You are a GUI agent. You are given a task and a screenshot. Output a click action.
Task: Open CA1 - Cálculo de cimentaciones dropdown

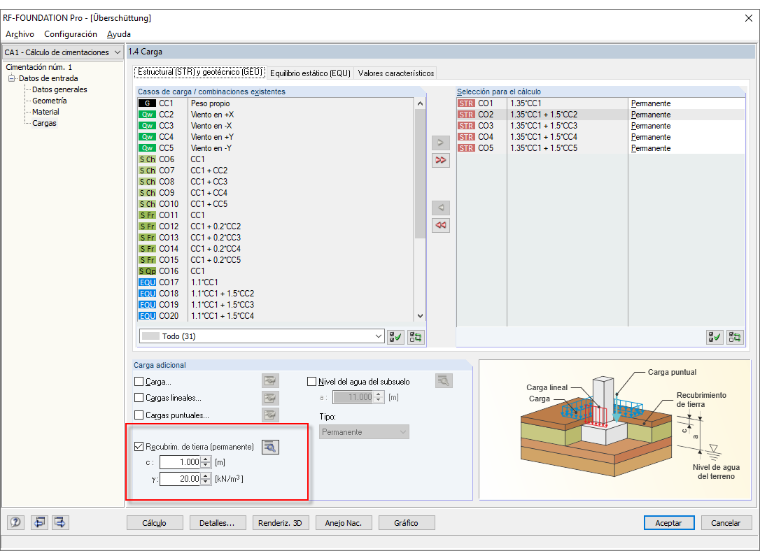click(63, 52)
